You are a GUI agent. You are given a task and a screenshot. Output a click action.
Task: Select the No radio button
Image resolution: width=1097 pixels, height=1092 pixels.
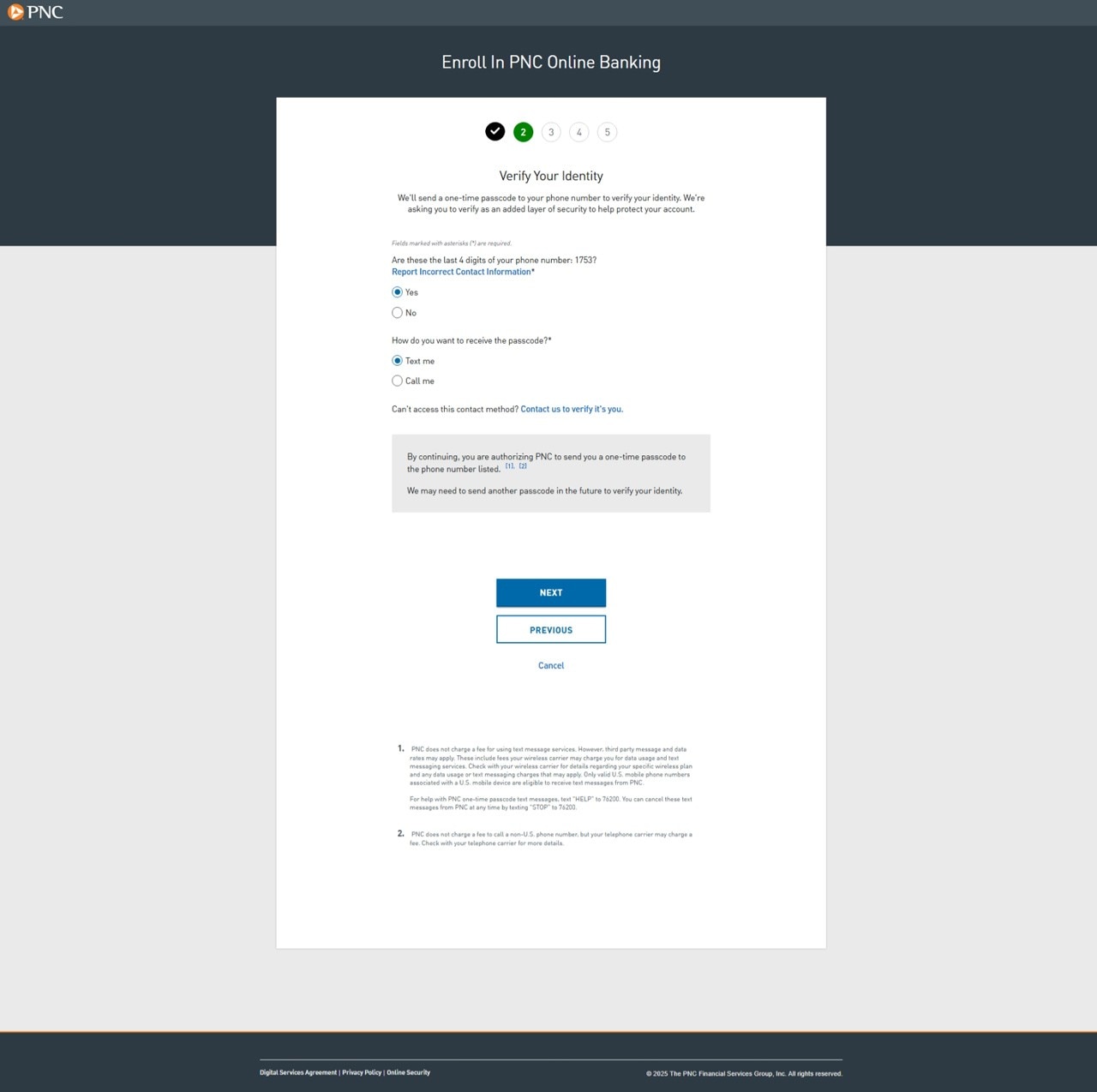[397, 313]
